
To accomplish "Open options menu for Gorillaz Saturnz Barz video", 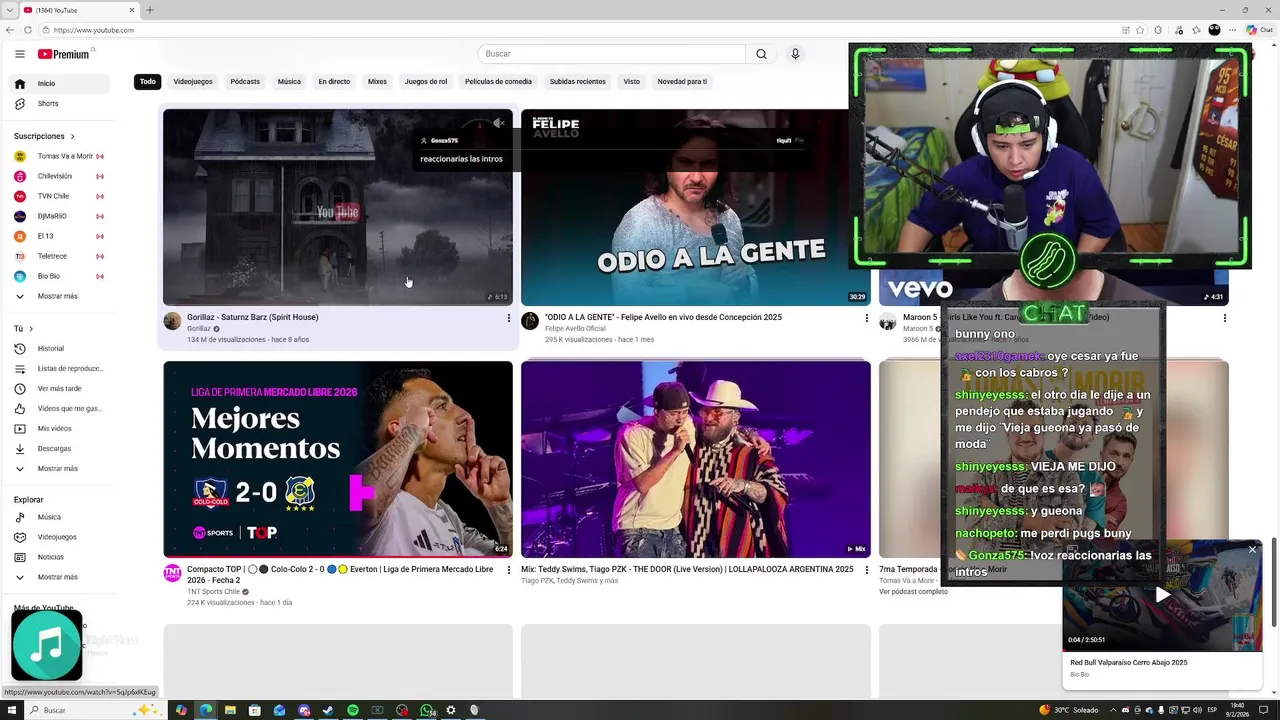I will pos(508,318).
